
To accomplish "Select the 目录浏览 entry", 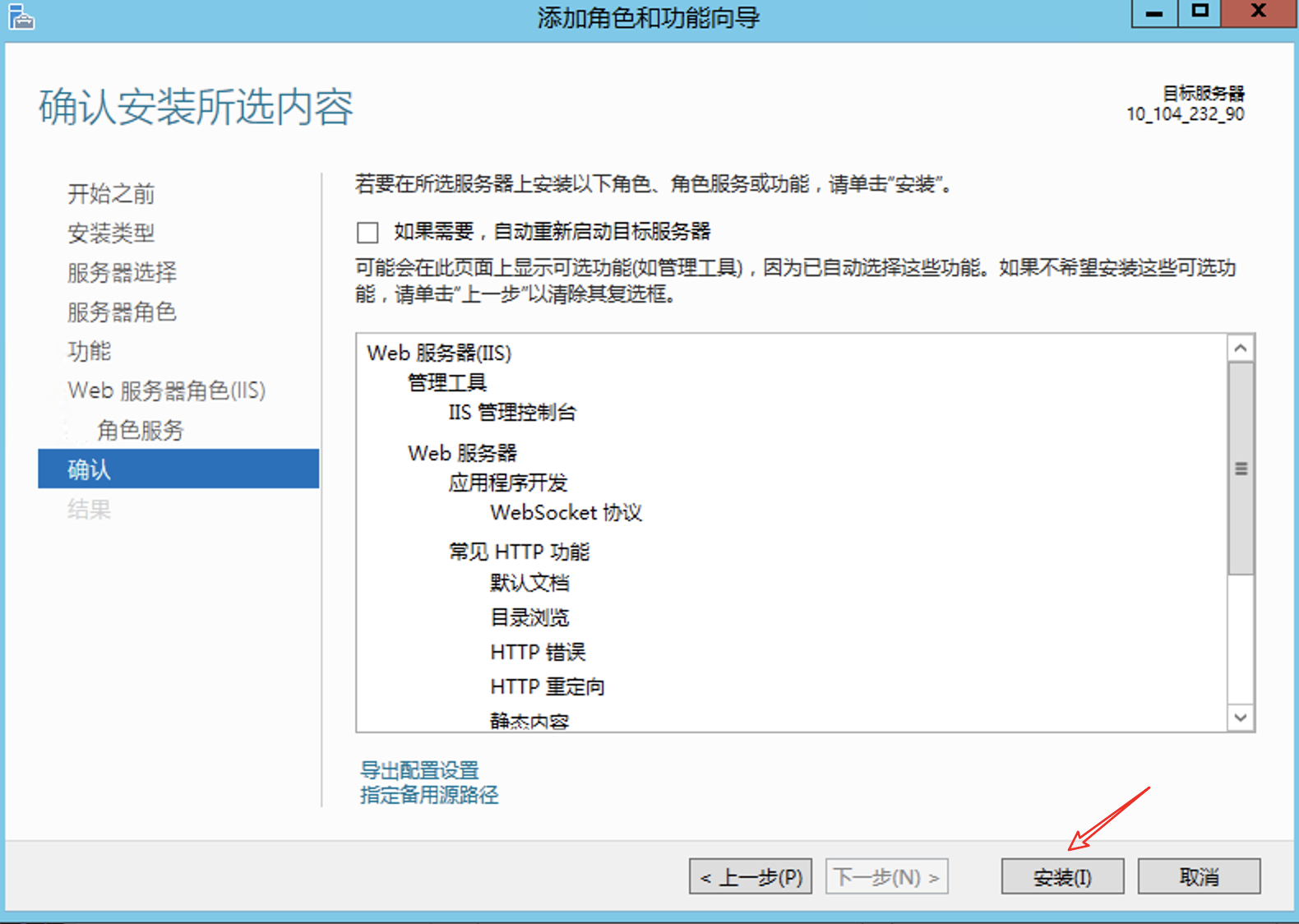I will [529, 617].
